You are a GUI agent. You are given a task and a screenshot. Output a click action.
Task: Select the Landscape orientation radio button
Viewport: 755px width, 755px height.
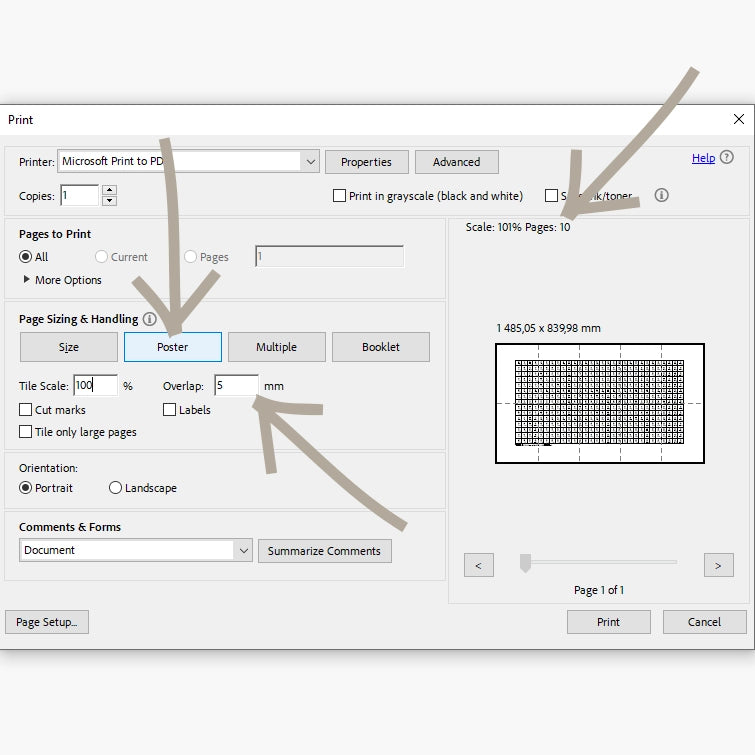[116, 488]
